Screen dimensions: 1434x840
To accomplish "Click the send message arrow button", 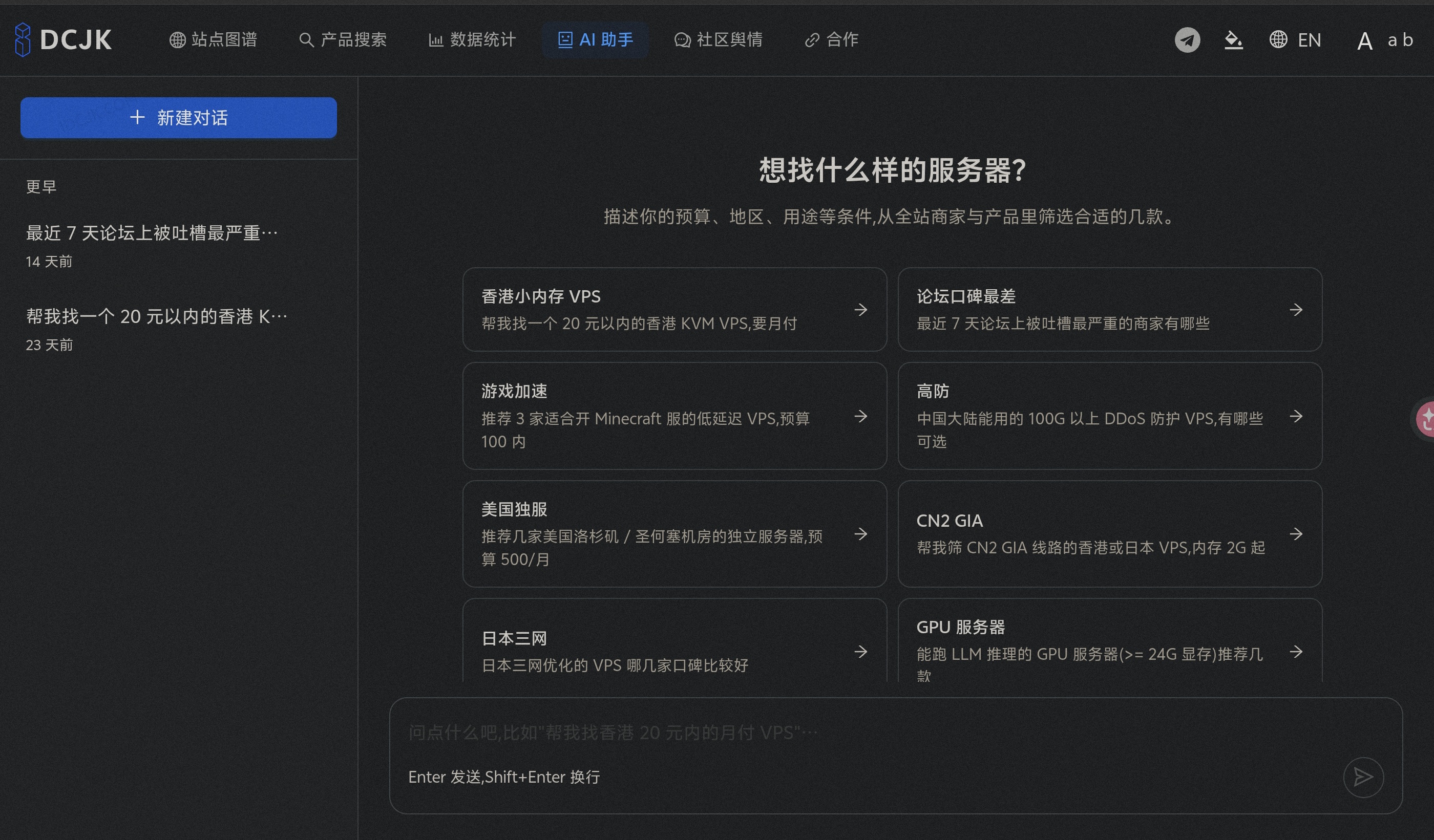I will tap(1363, 777).
